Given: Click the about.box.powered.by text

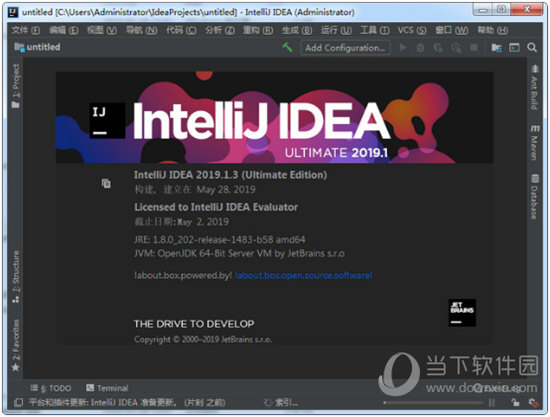Looking at the screenshot, I should pyautogui.click(x=183, y=276).
